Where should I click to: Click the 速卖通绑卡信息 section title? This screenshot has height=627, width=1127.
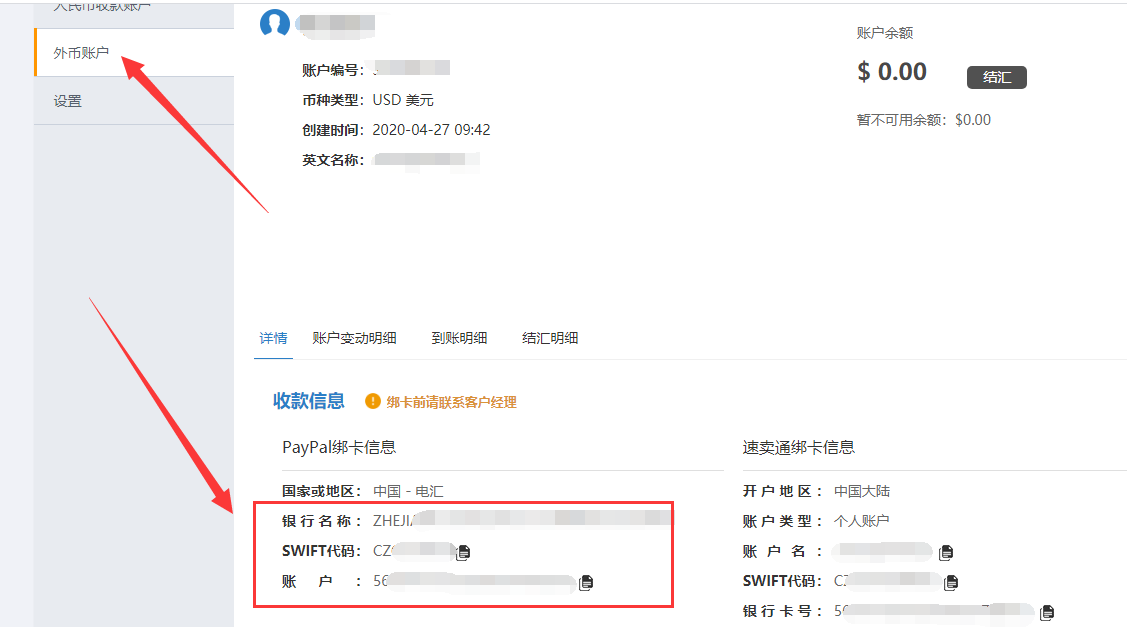click(799, 447)
